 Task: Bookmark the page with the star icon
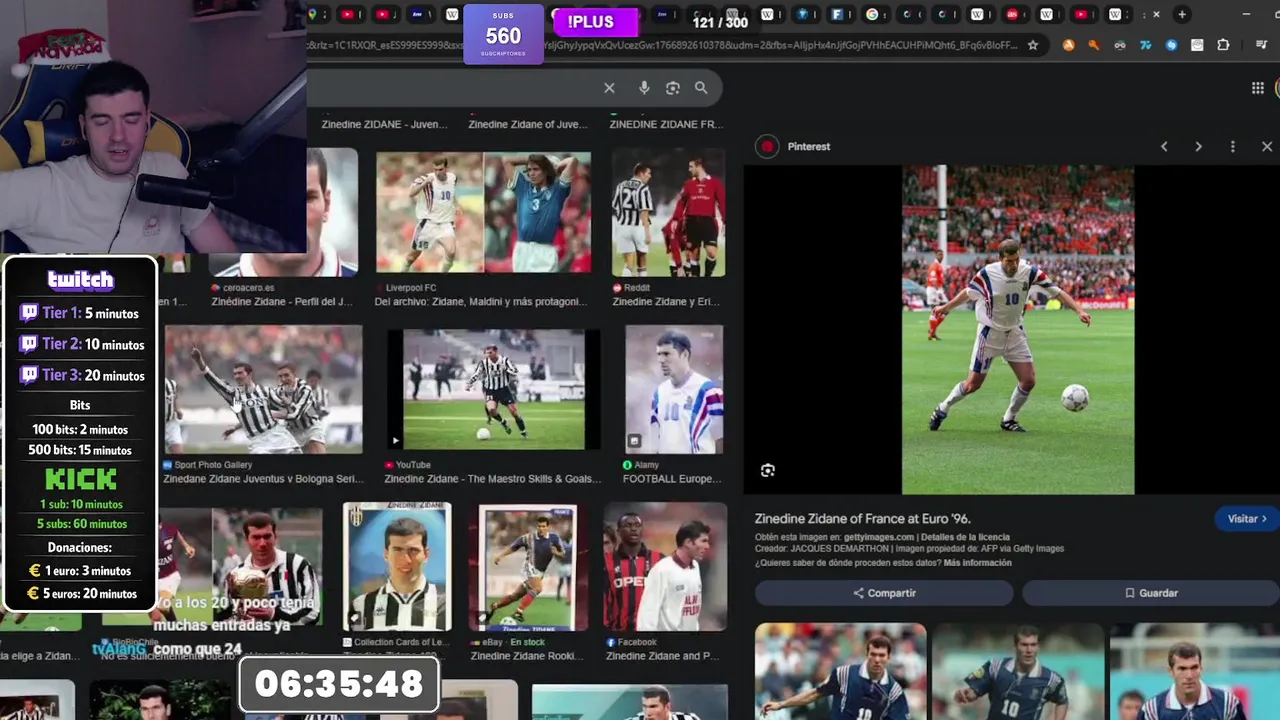click(x=1033, y=45)
